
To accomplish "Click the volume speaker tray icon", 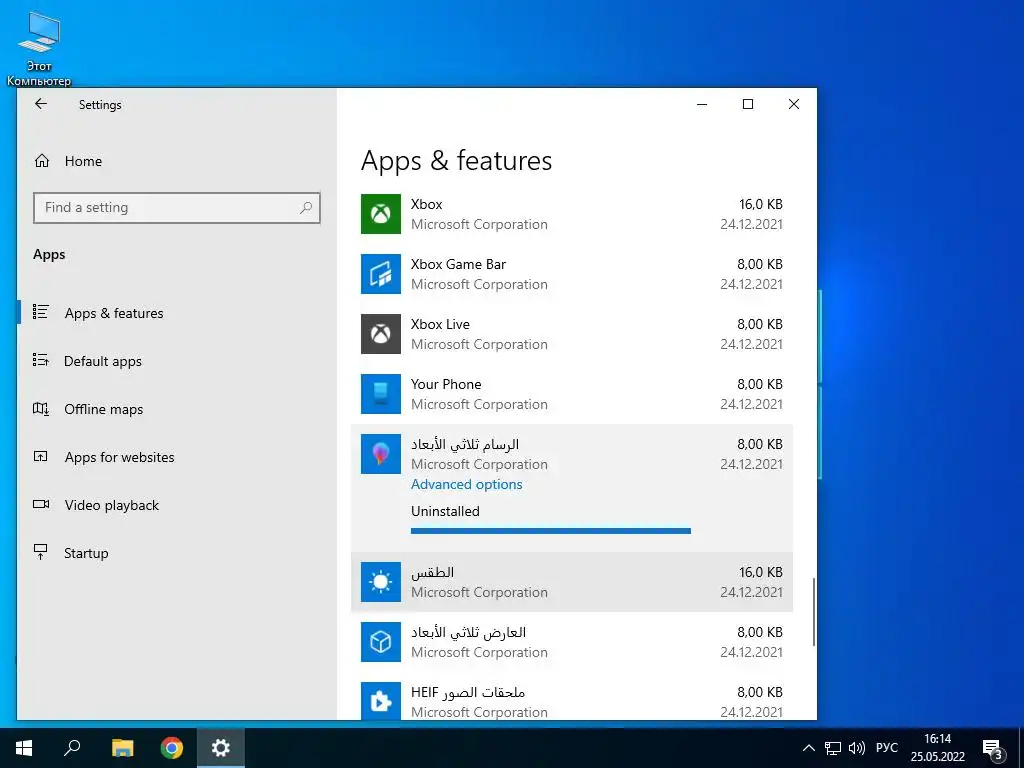I will pyautogui.click(x=857, y=748).
